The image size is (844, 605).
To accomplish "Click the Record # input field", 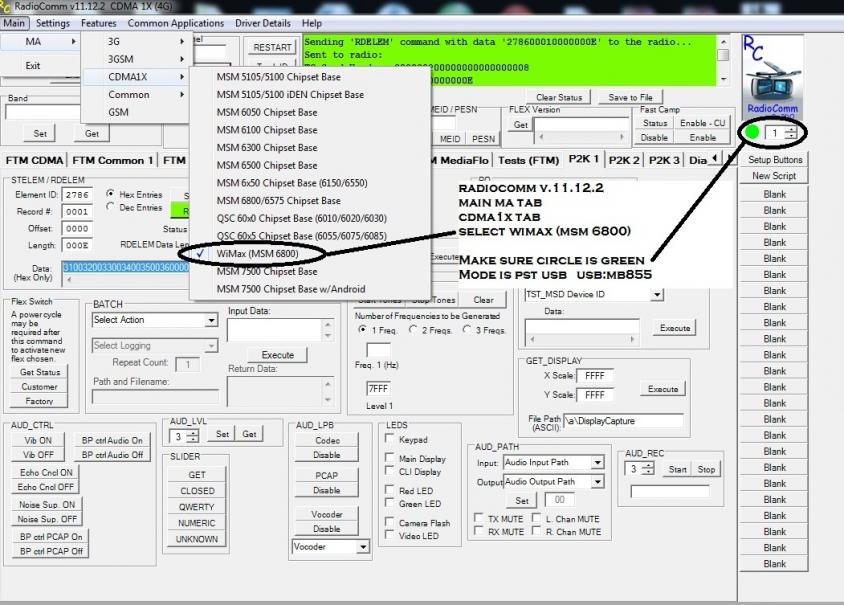I will tap(78, 212).
